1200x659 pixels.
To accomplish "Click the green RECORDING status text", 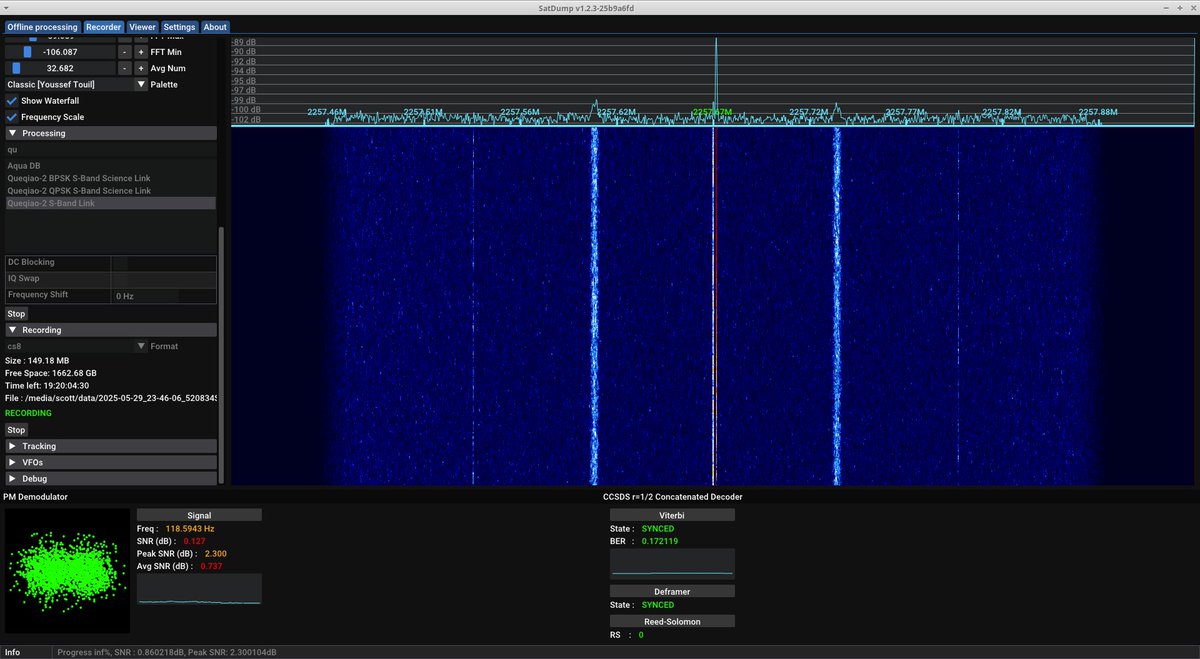I will click(x=28, y=413).
